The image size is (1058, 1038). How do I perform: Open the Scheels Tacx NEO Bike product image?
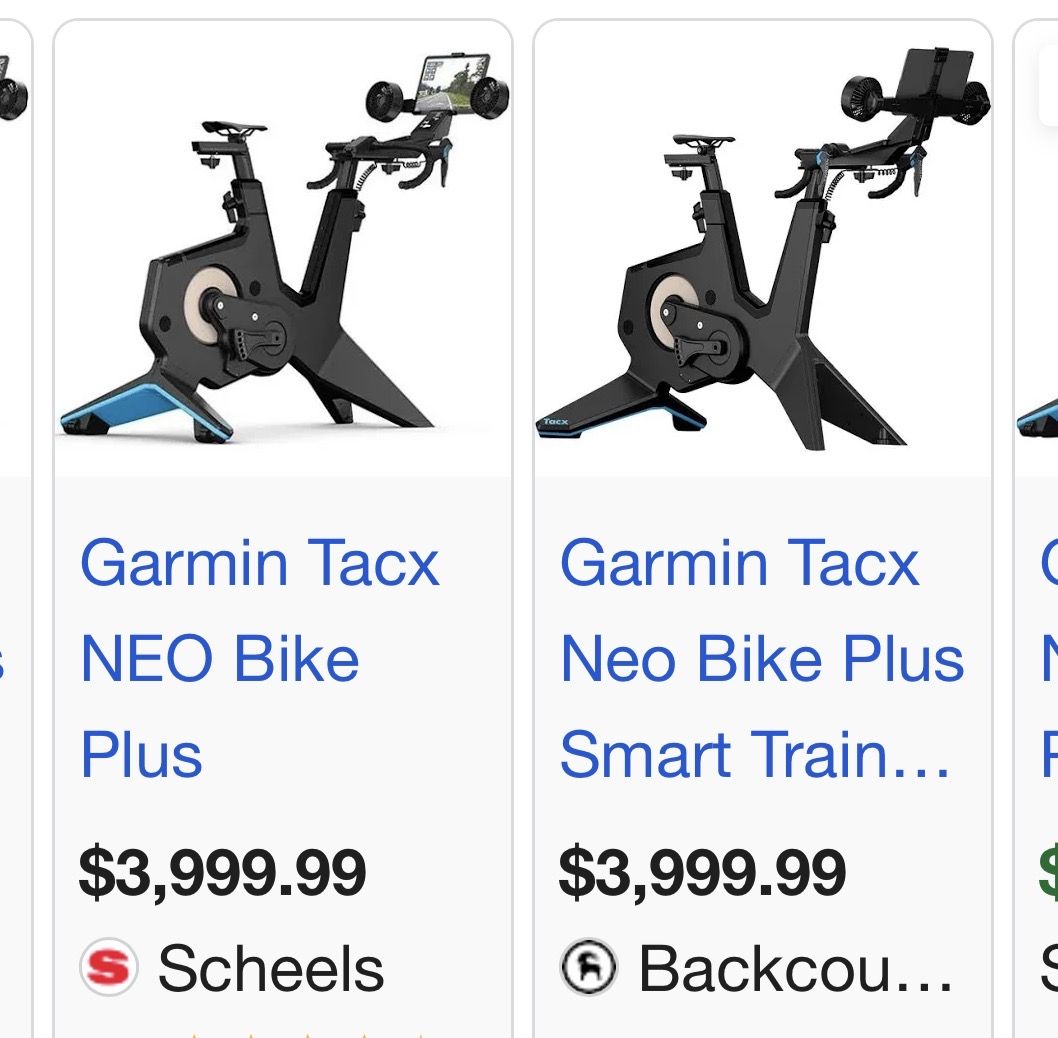(283, 250)
